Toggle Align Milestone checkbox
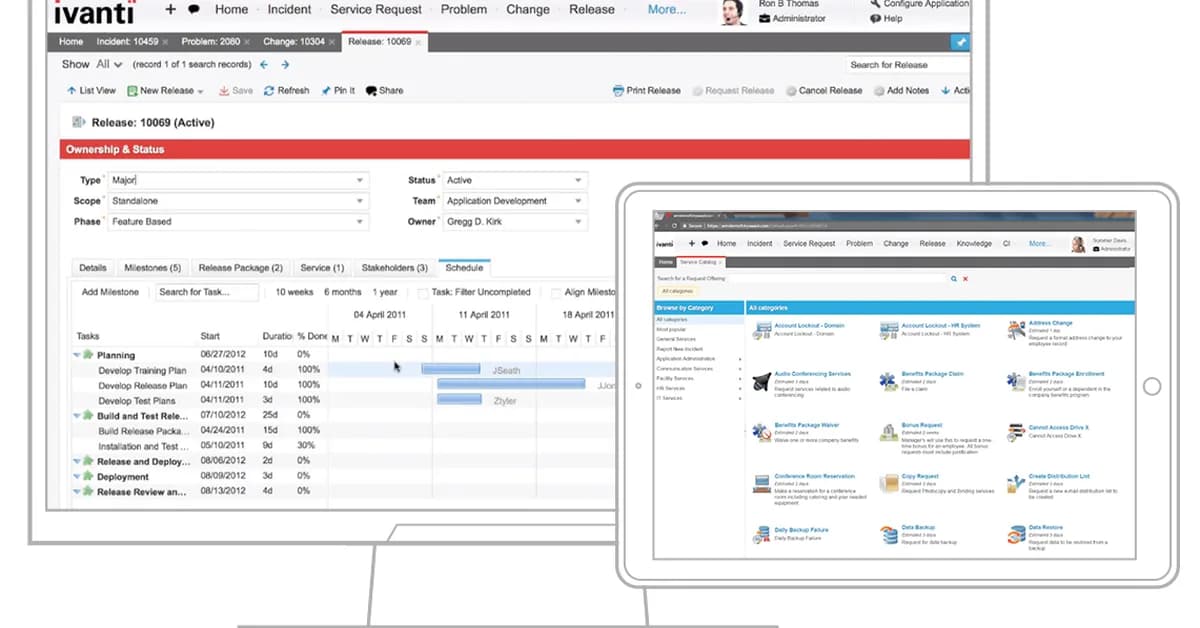The image size is (1200, 628). [555, 293]
